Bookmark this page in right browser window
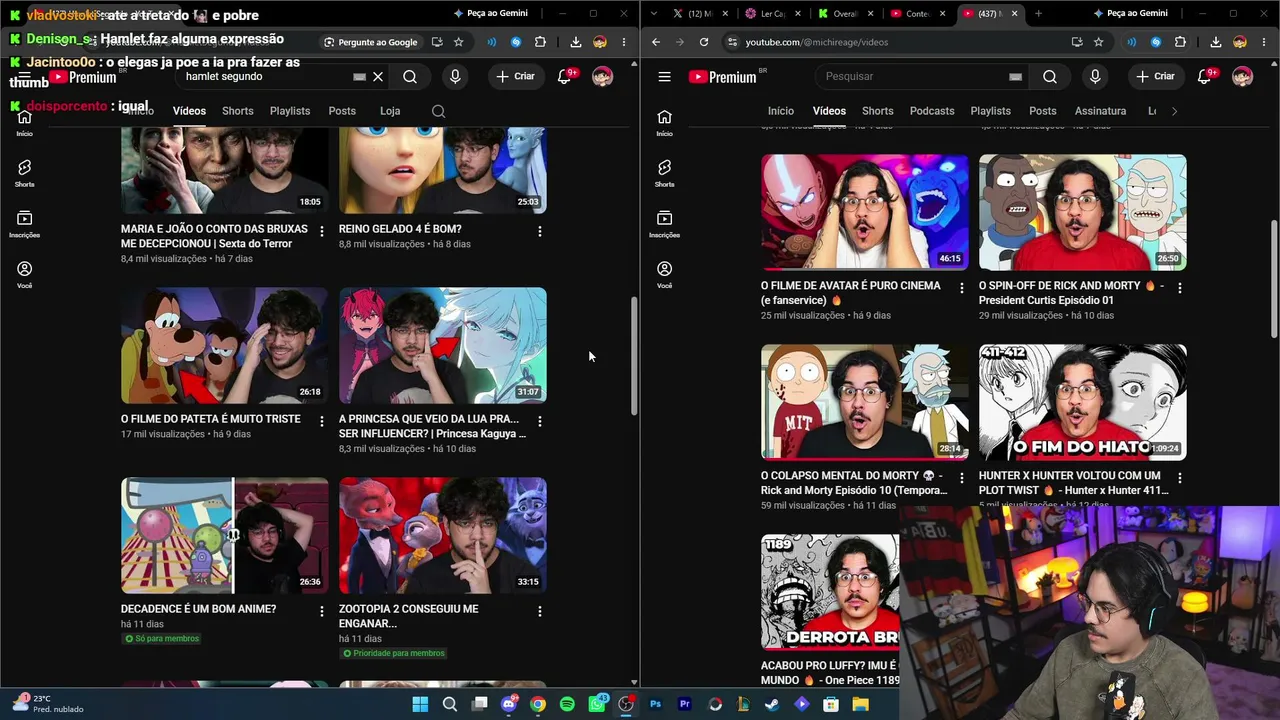 click(x=1098, y=42)
